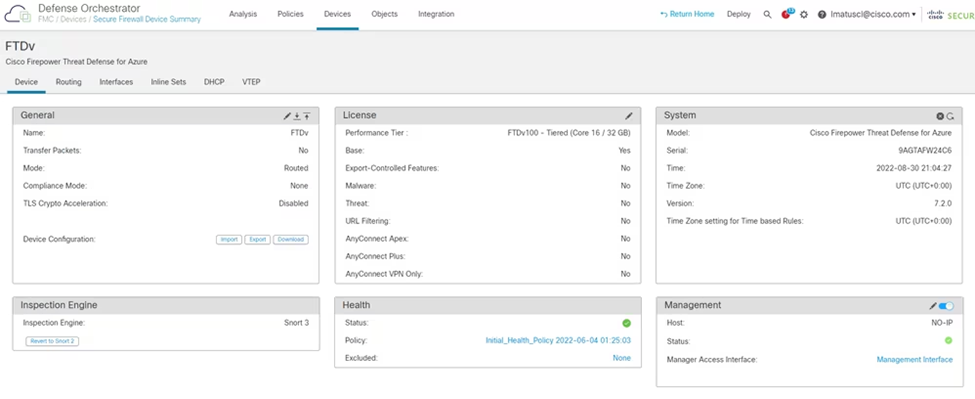The height and width of the screenshot is (399, 975).
Task: Click the AnyConnect Apex label
Action: click(377, 239)
